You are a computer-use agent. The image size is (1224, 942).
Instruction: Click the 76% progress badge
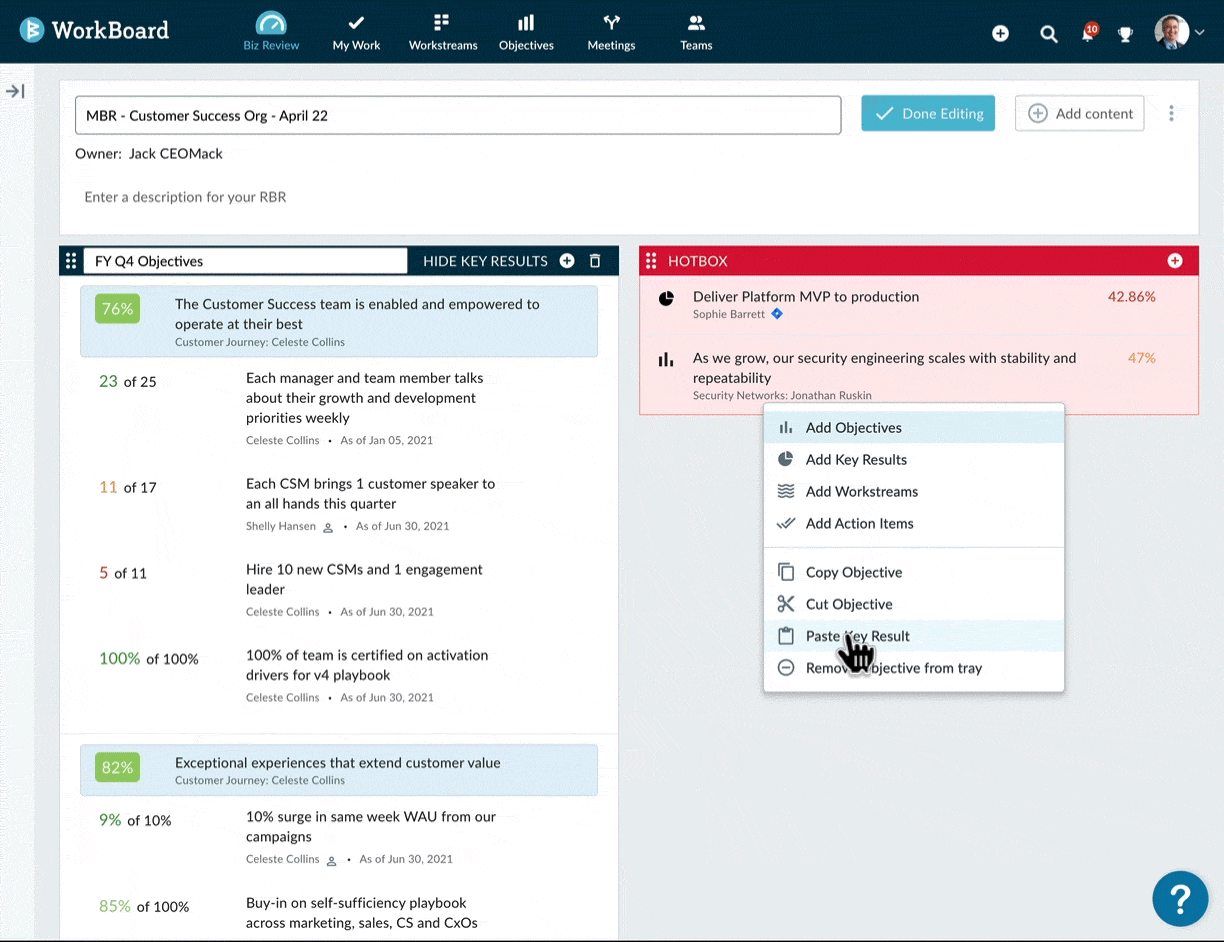click(117, 309)
